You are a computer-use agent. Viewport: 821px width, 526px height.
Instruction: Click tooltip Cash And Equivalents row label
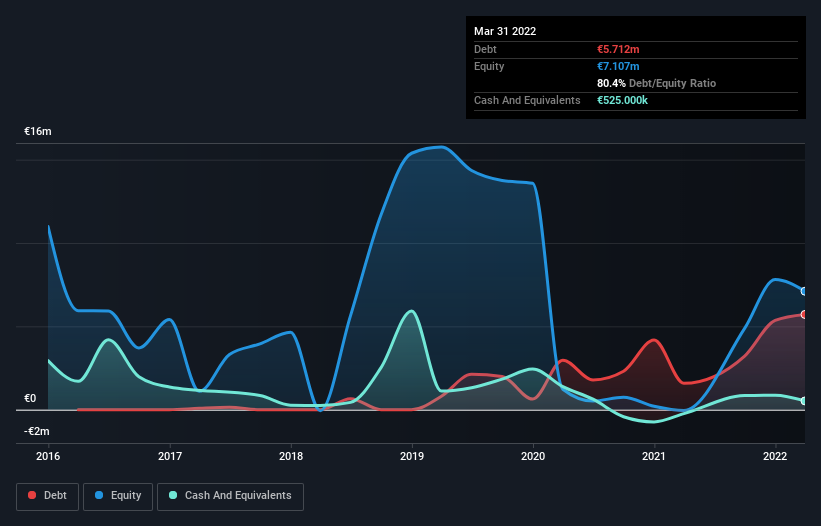coord(527,100)
